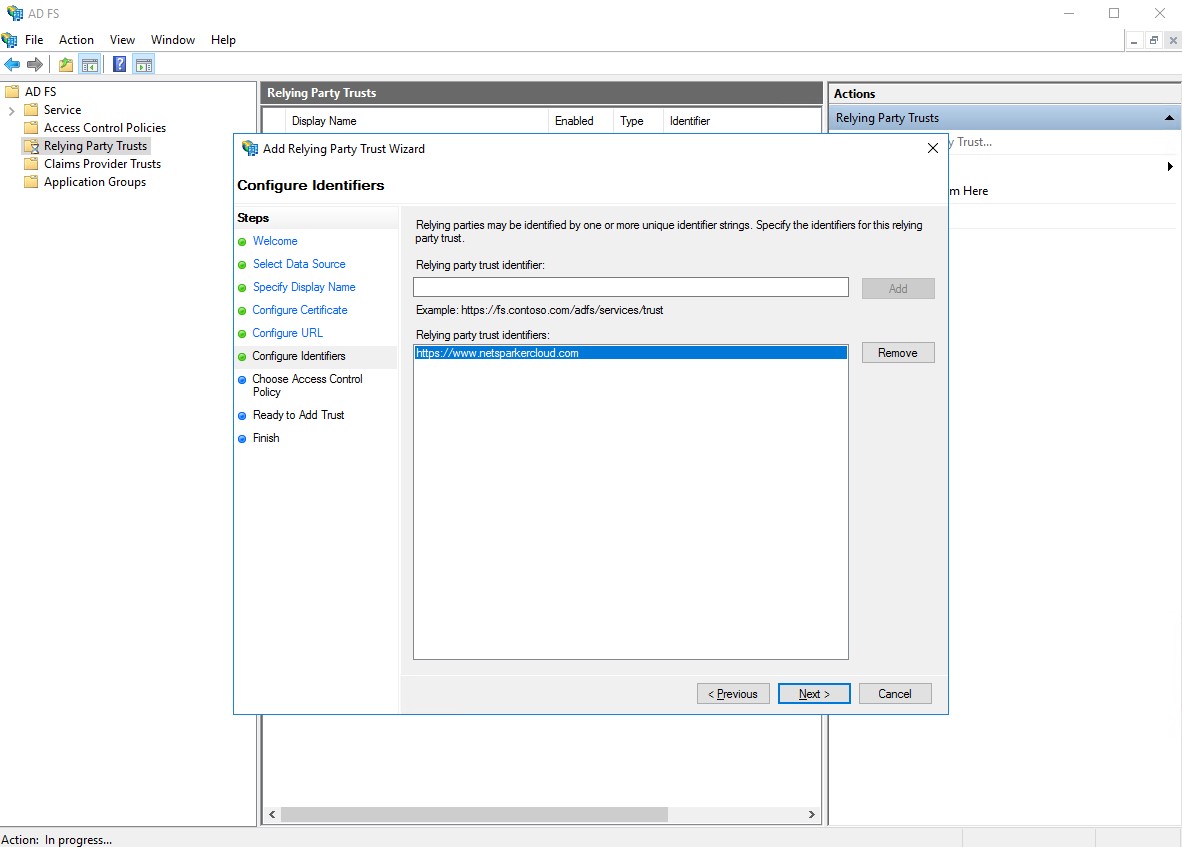The image size is (1182, 847).
Task: Remove the selected trust identifier
Action: (897, 352)
